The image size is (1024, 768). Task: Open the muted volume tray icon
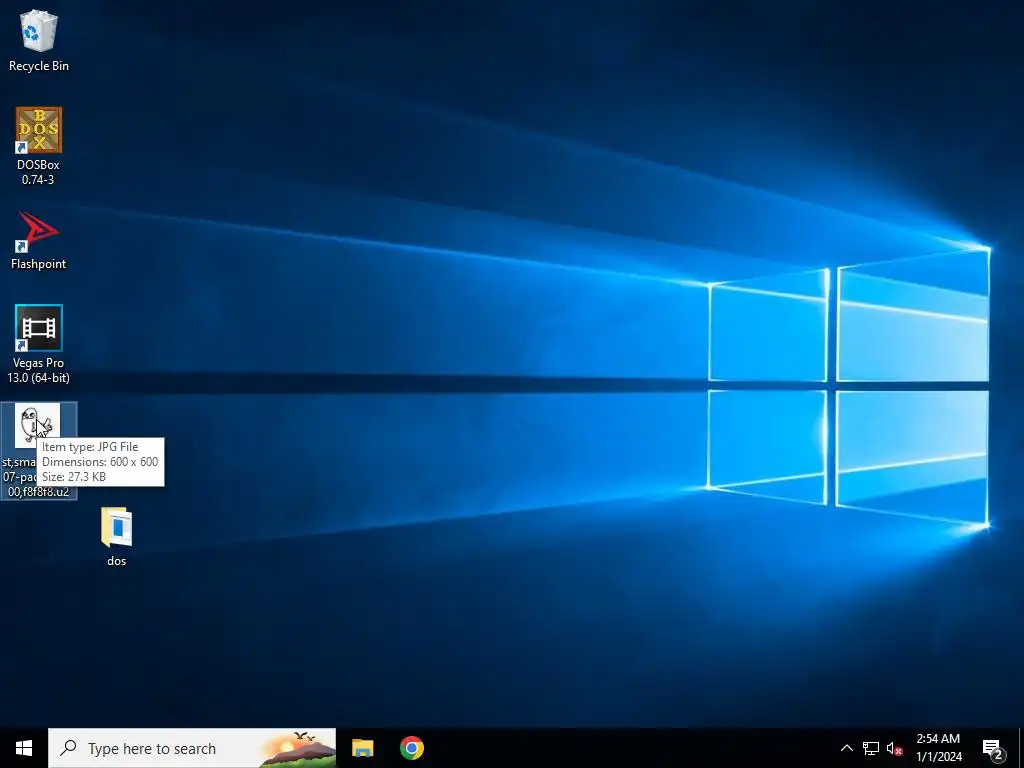[894, 748]
